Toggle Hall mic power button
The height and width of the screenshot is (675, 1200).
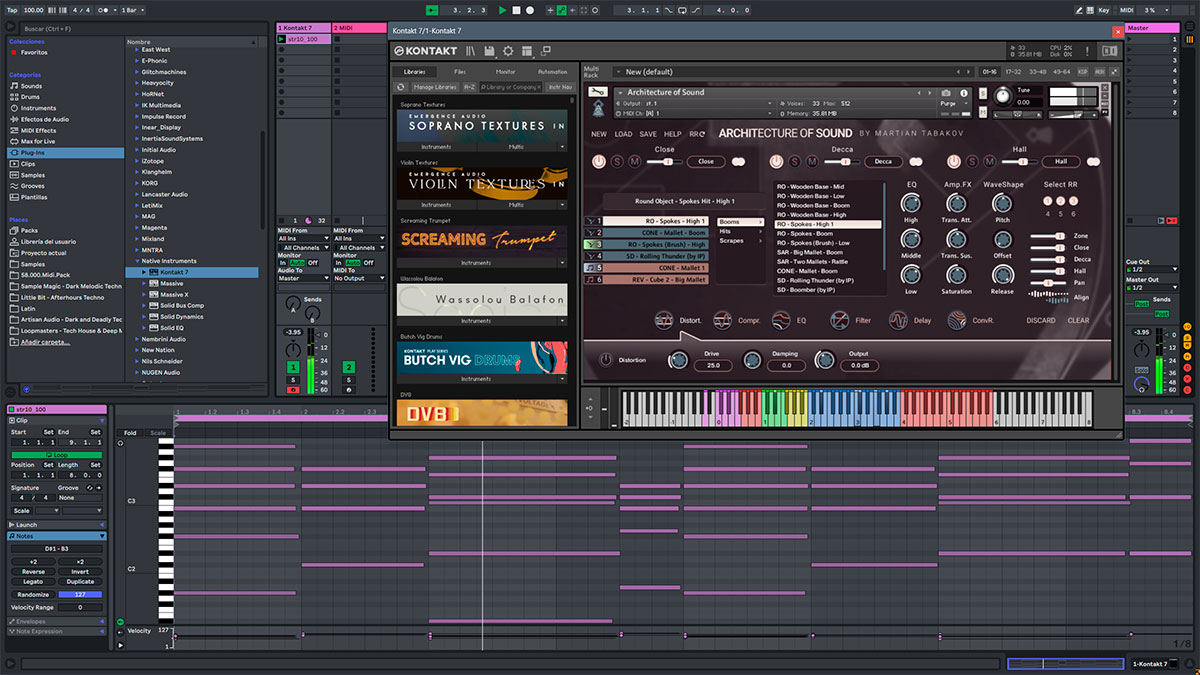[953, 161]
